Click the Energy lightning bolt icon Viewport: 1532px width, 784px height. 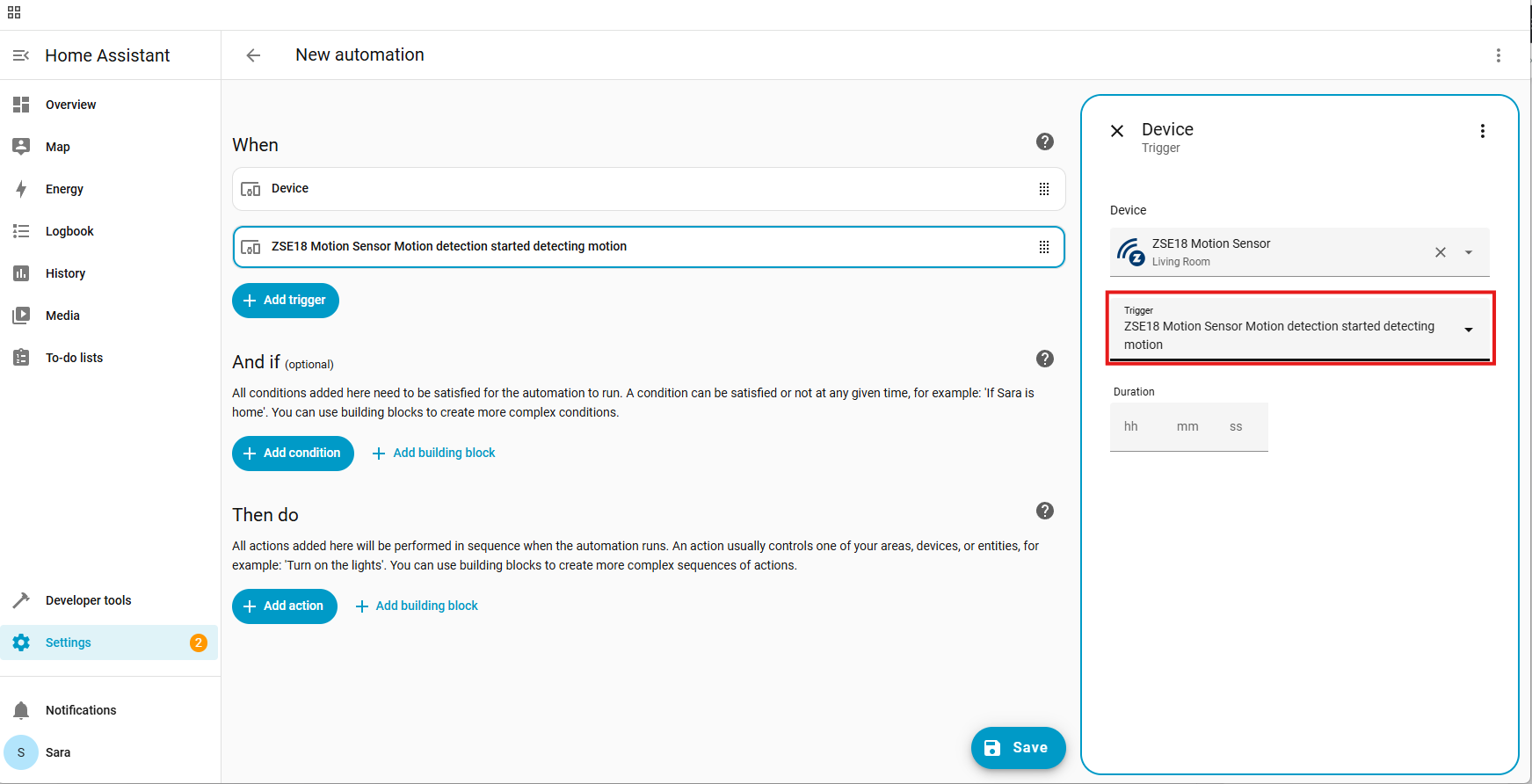21,189
